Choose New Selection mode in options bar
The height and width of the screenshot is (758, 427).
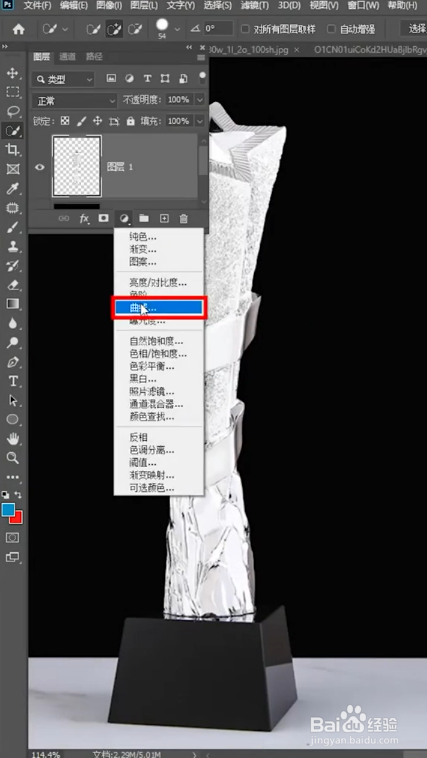pyautogui.click(x=93, y=29)
